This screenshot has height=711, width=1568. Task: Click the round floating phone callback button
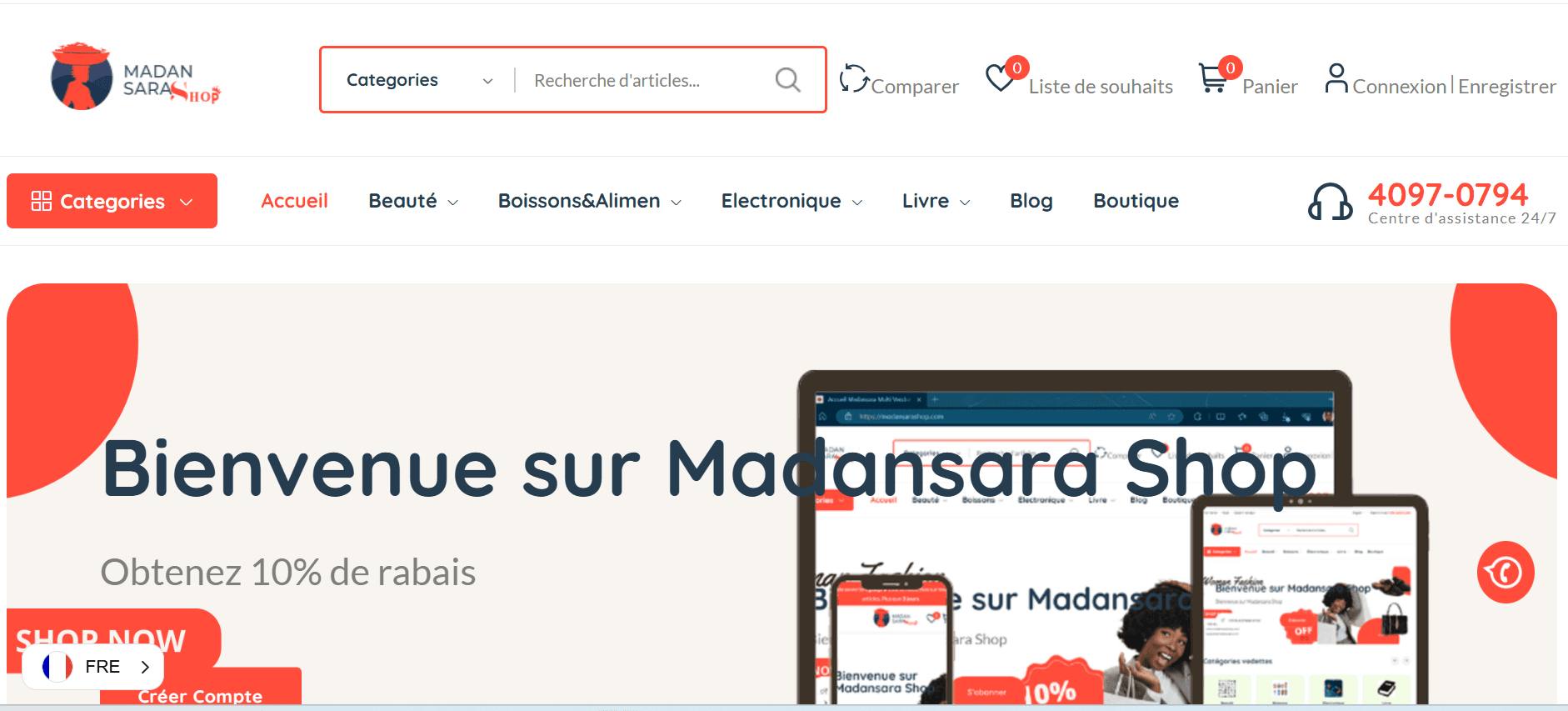(x=1506, y=572)
